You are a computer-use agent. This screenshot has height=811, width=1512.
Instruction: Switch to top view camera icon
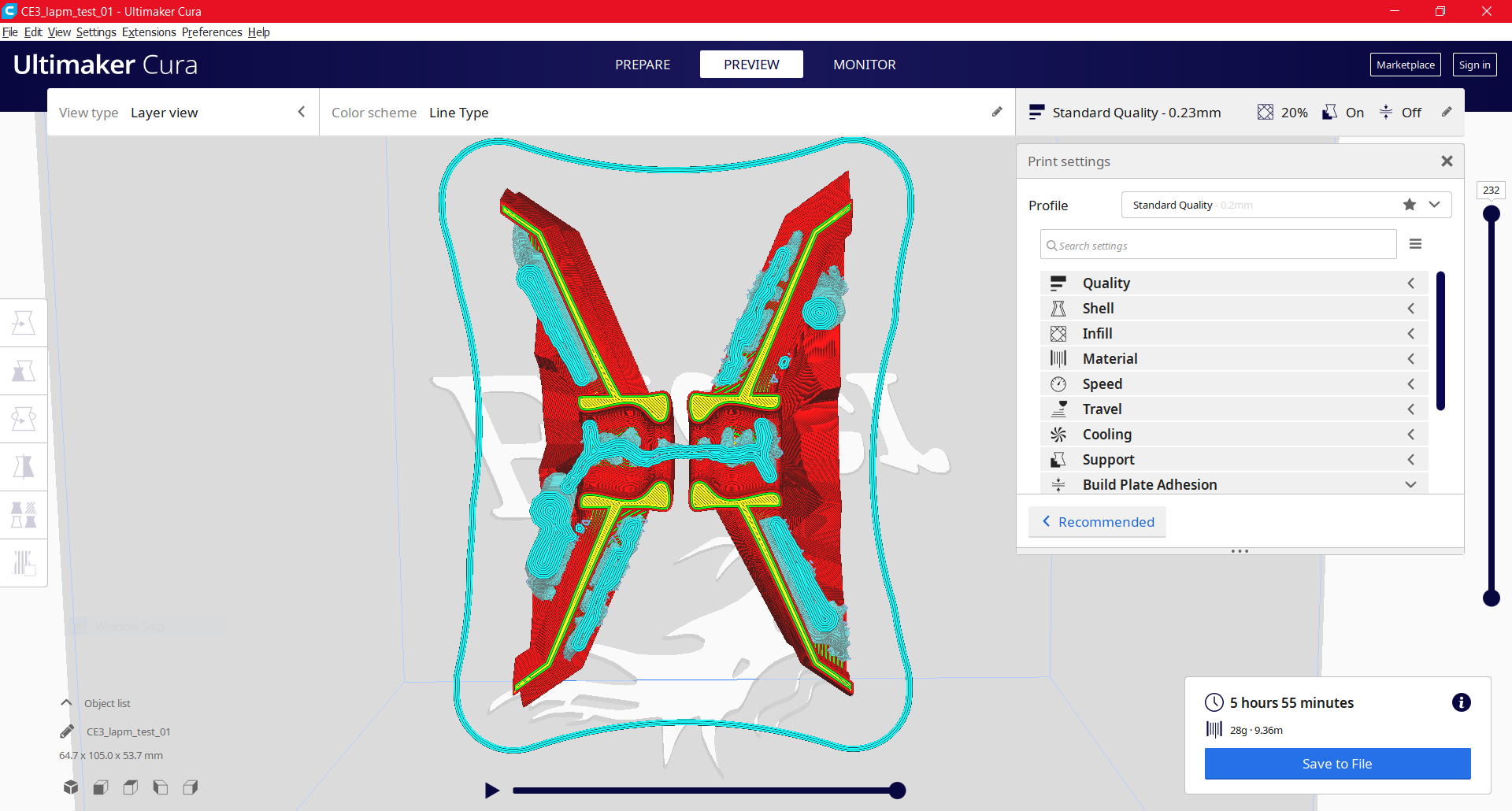click(131, 787)
